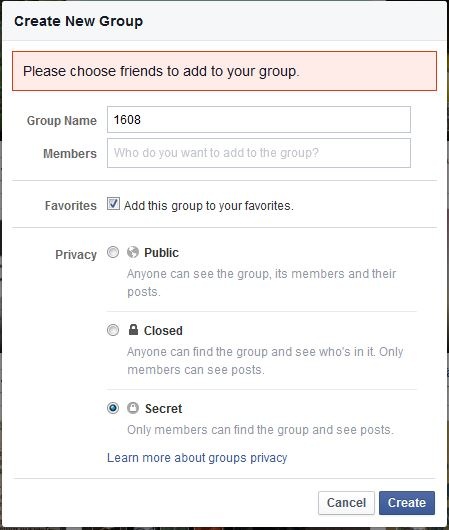Screen dimensions: 449x530
Task: Click the globe icon beside Public
Action: click(x=133, y=252)
